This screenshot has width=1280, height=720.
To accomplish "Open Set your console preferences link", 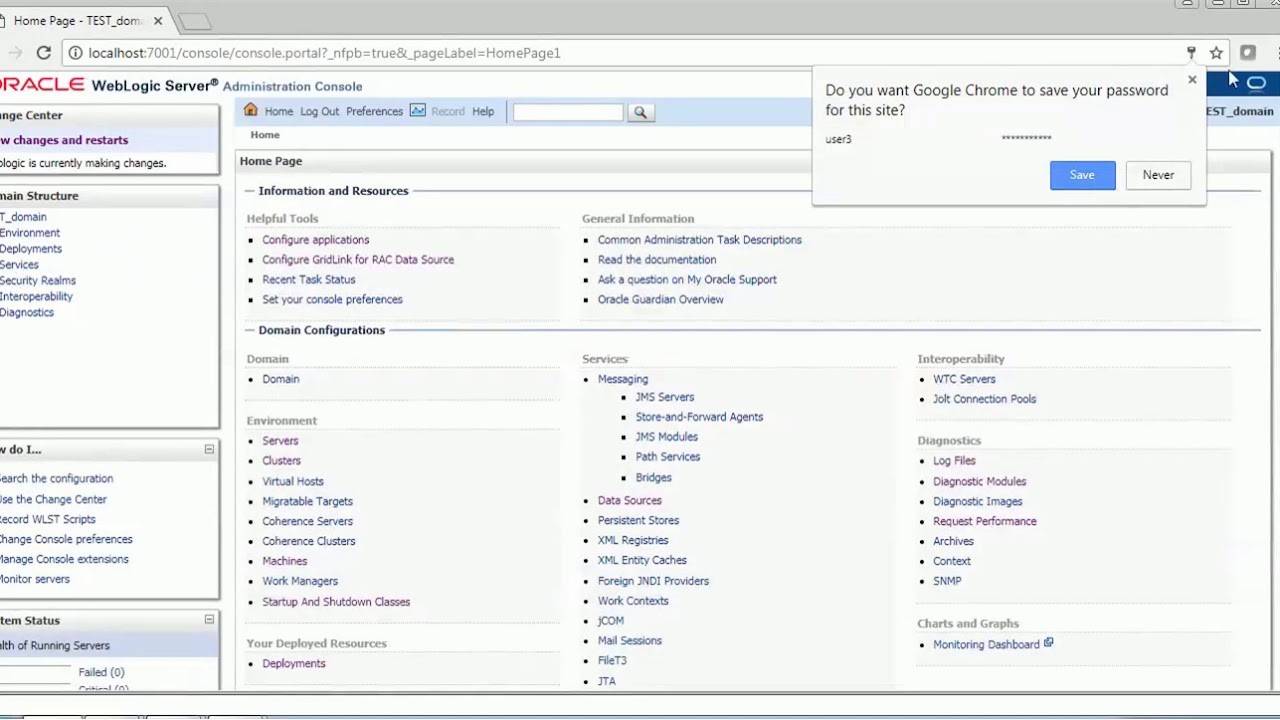I will (x=332, y=300).
